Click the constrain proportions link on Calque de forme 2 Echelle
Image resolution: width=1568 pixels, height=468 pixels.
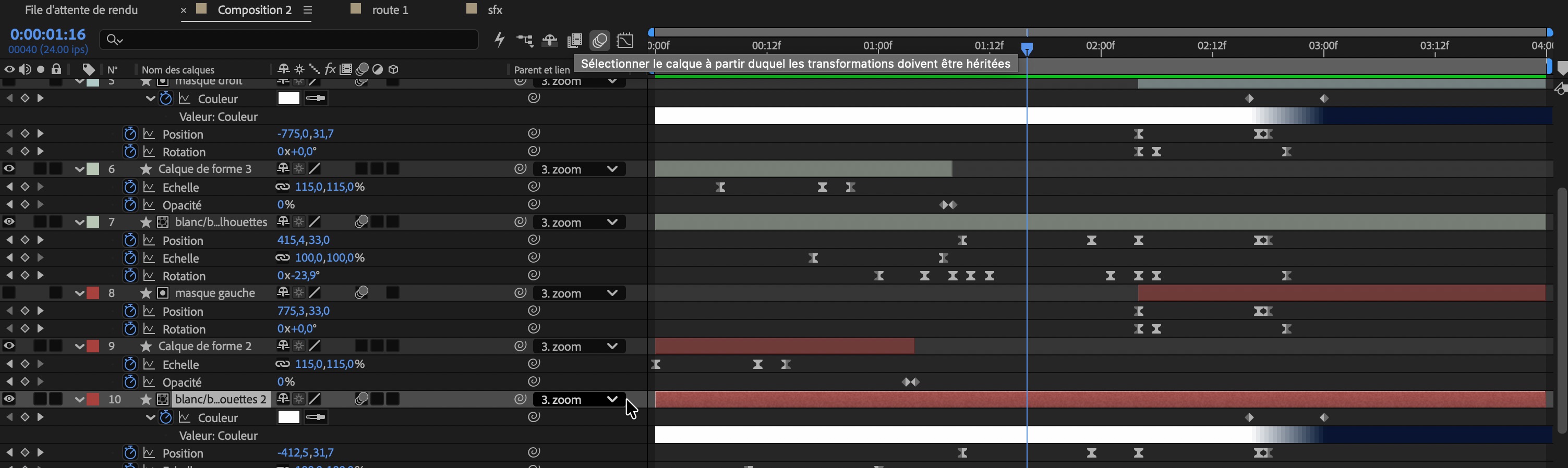pyautogui.click(x=282, y=364)
